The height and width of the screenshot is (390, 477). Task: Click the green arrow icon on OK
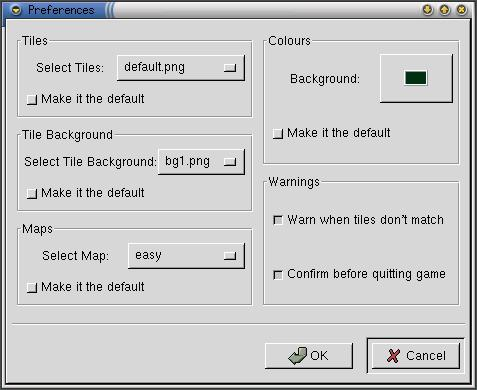pos(297,356)
